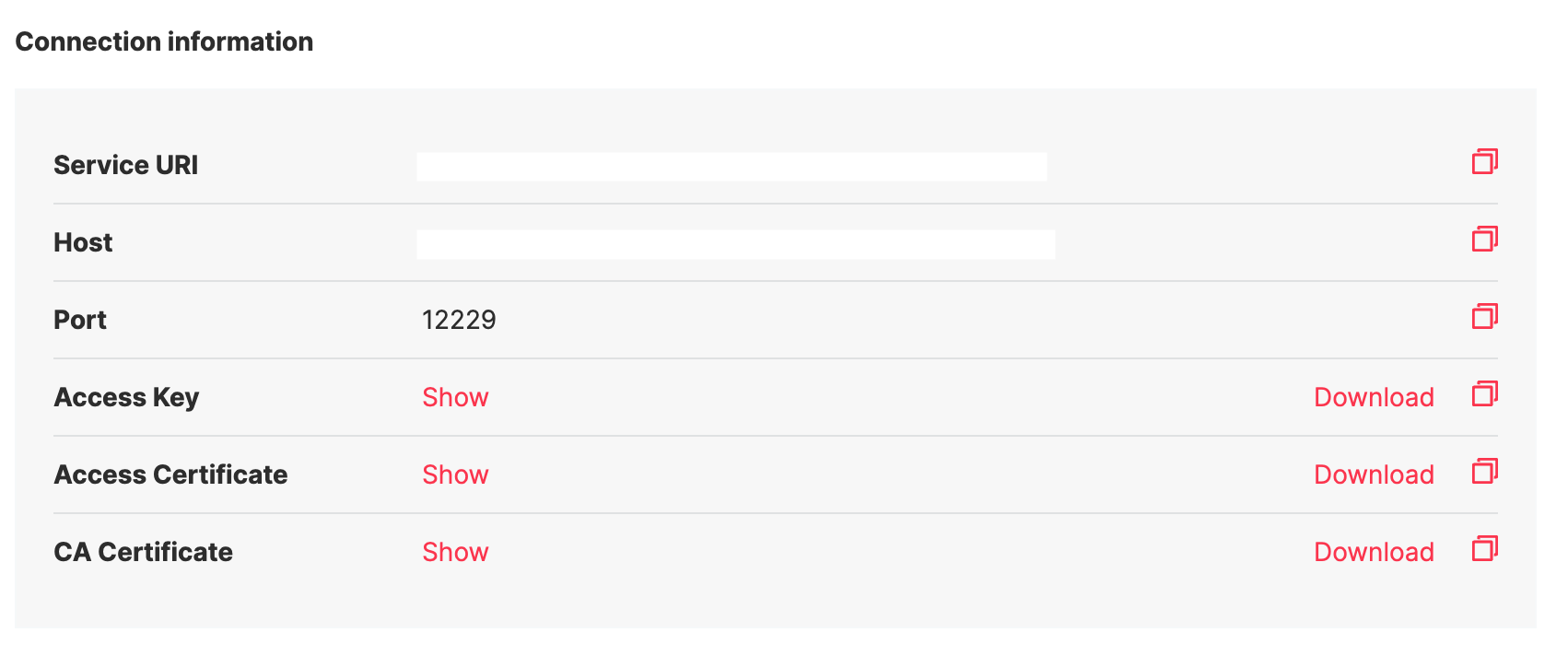Copy the CA Certificate
The image size is (1568, 656).
(1484, 549)
